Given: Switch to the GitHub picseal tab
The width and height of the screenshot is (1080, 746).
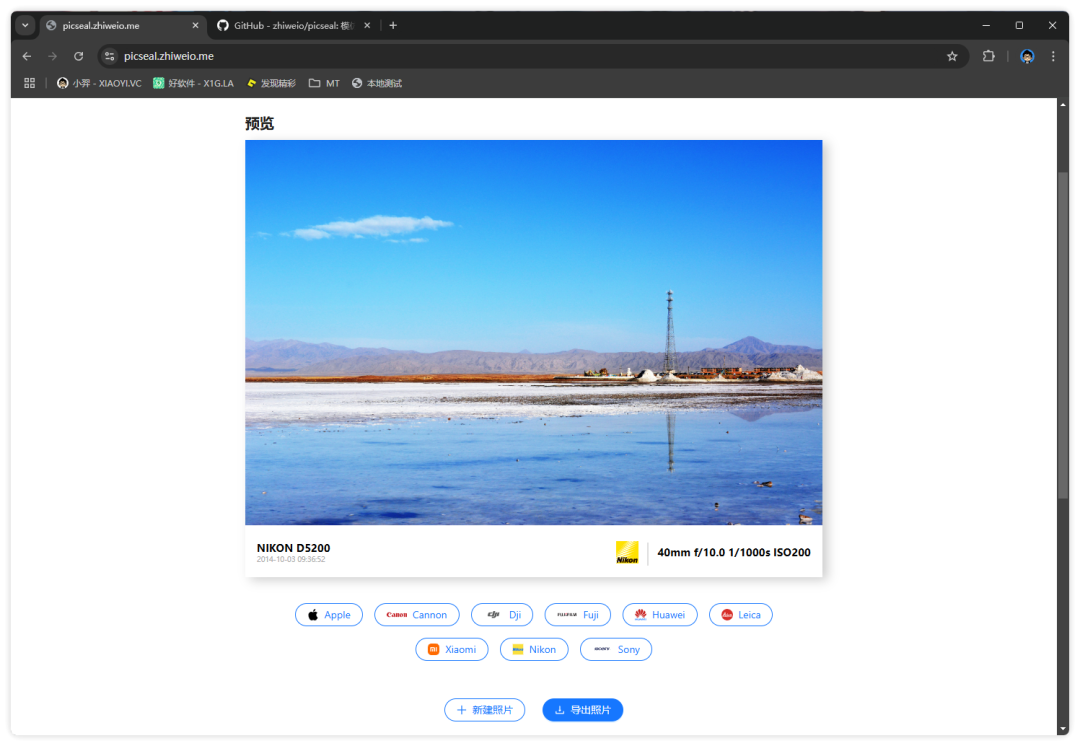Looking at the screenshot, I should (293, 25).
